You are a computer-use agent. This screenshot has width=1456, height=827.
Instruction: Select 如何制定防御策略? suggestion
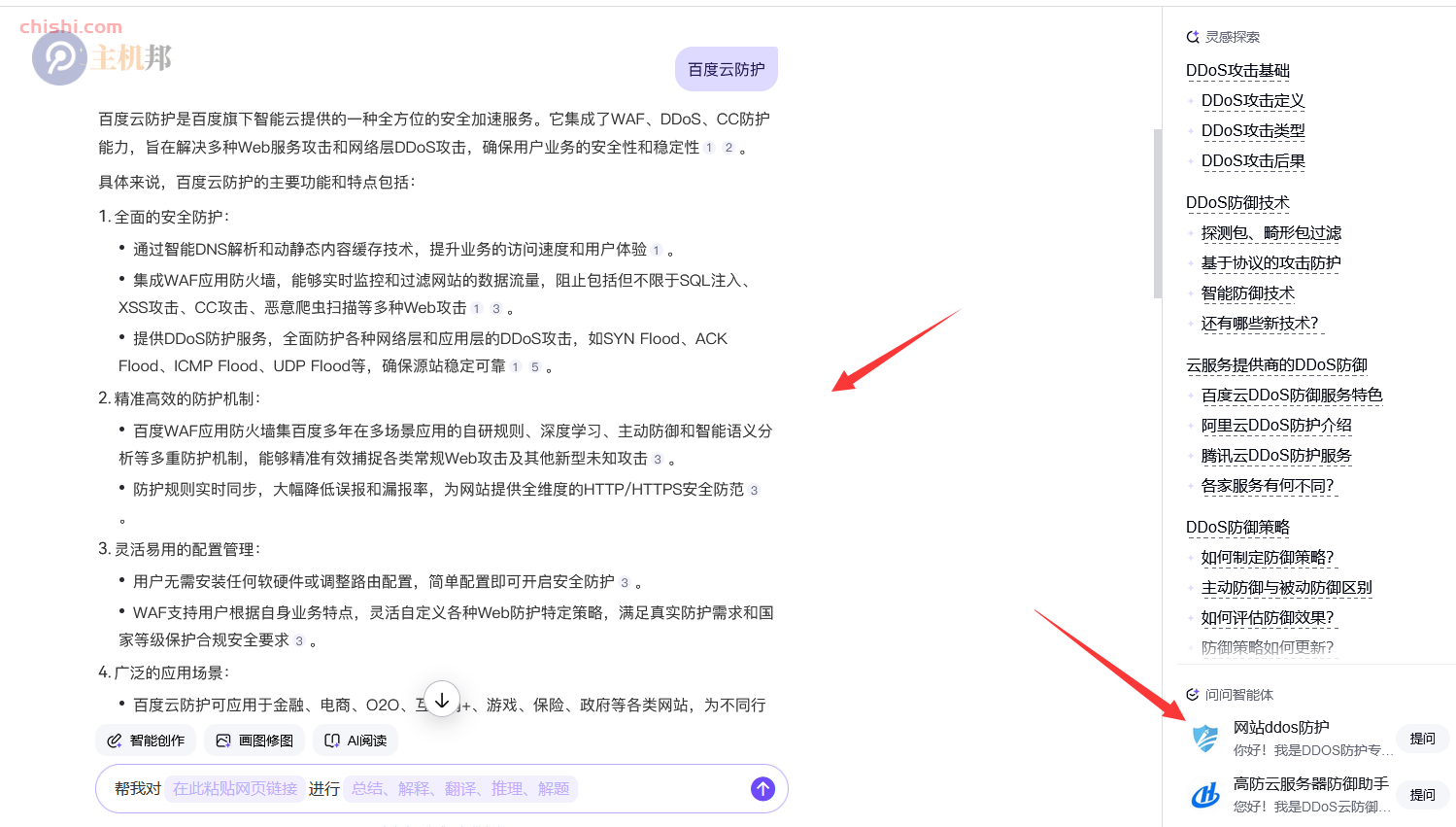[1268, 557]
